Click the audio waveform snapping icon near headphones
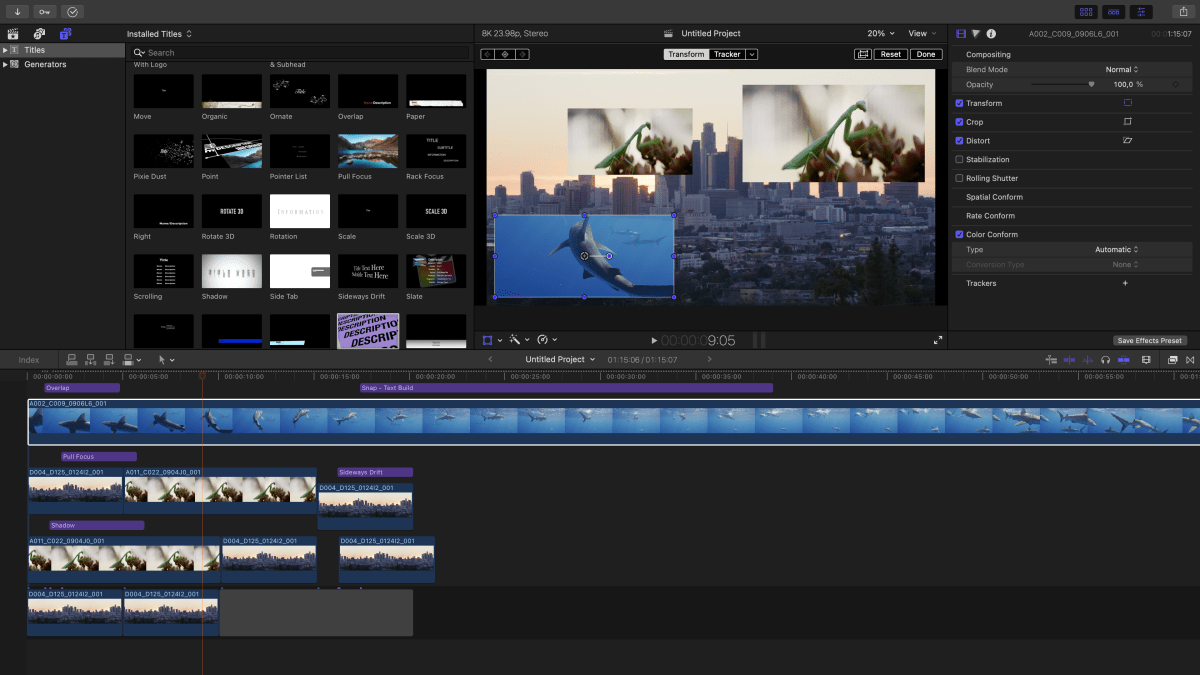The width and height of the screenshot is (1200, 675). pos(1087,360)
